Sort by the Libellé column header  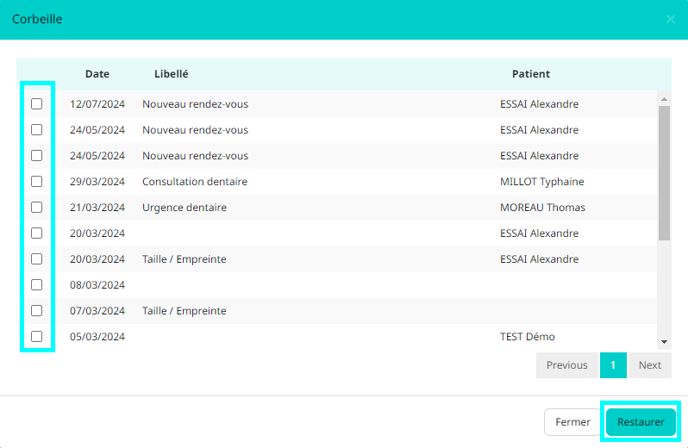[171, 74]
